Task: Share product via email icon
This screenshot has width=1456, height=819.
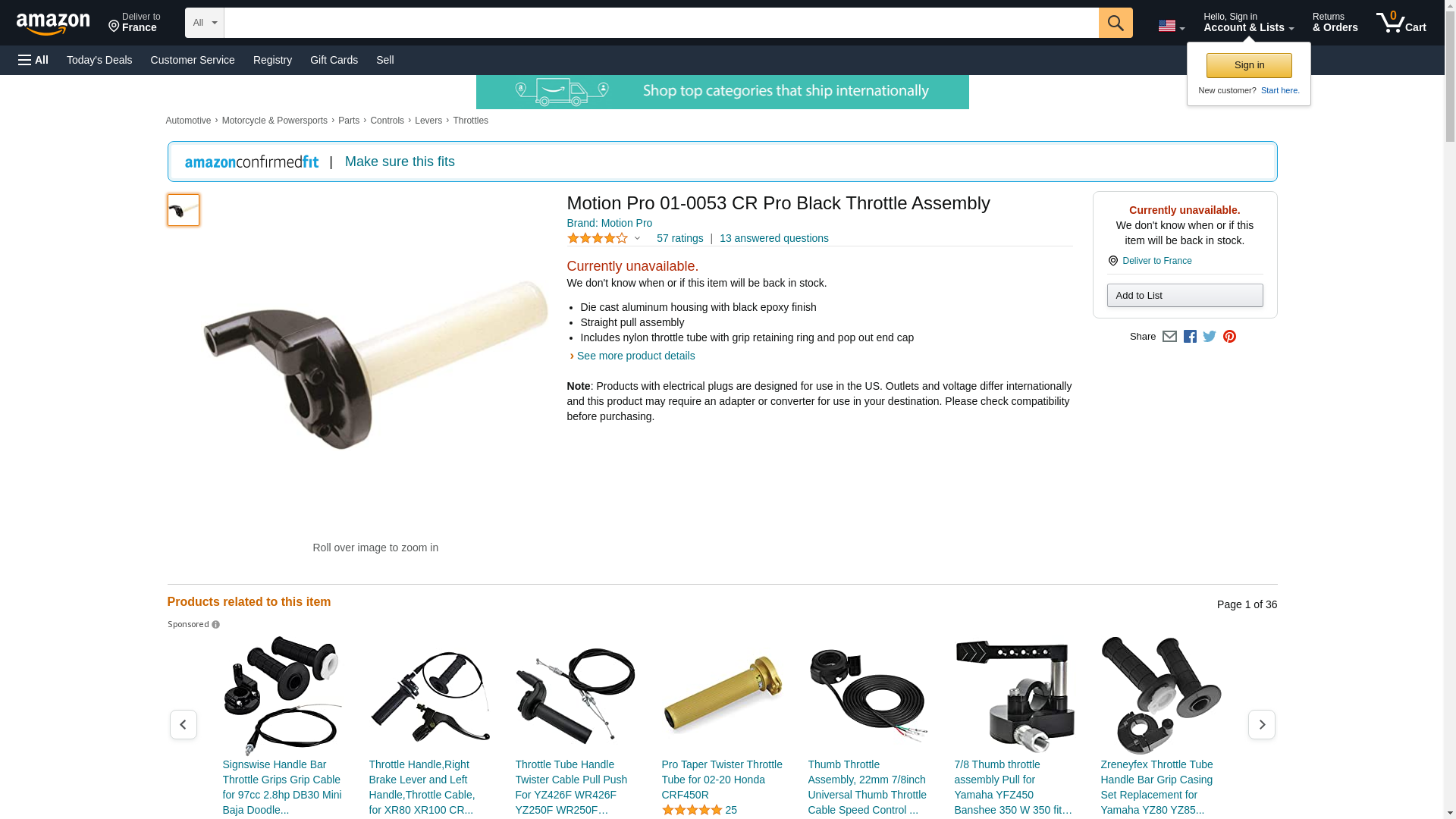Action: (x=1169, y=337)
